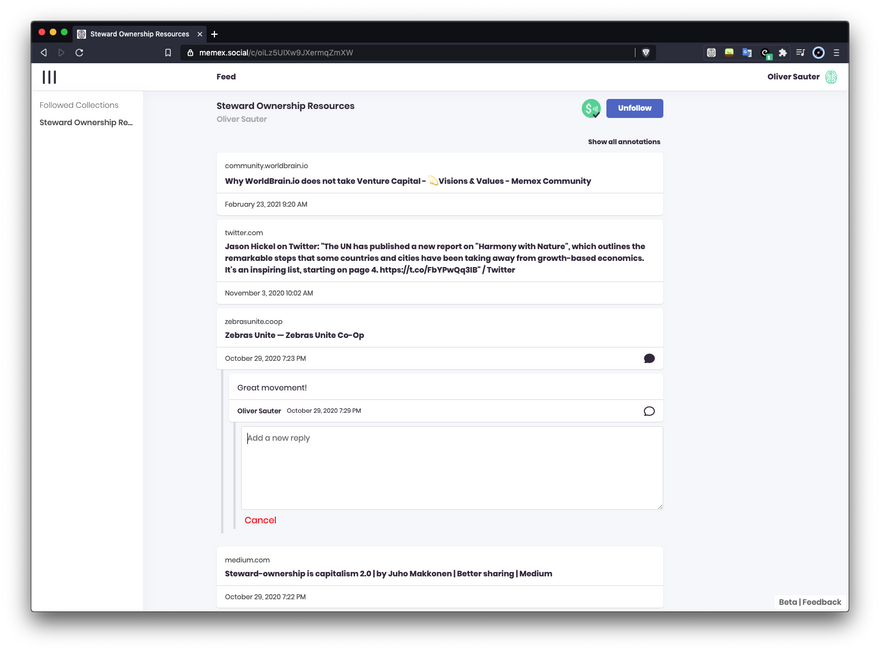Screen dimensions: 880x653
Task: Click the brain avatar next to Oliver Sauter
Action: (830, 77)
